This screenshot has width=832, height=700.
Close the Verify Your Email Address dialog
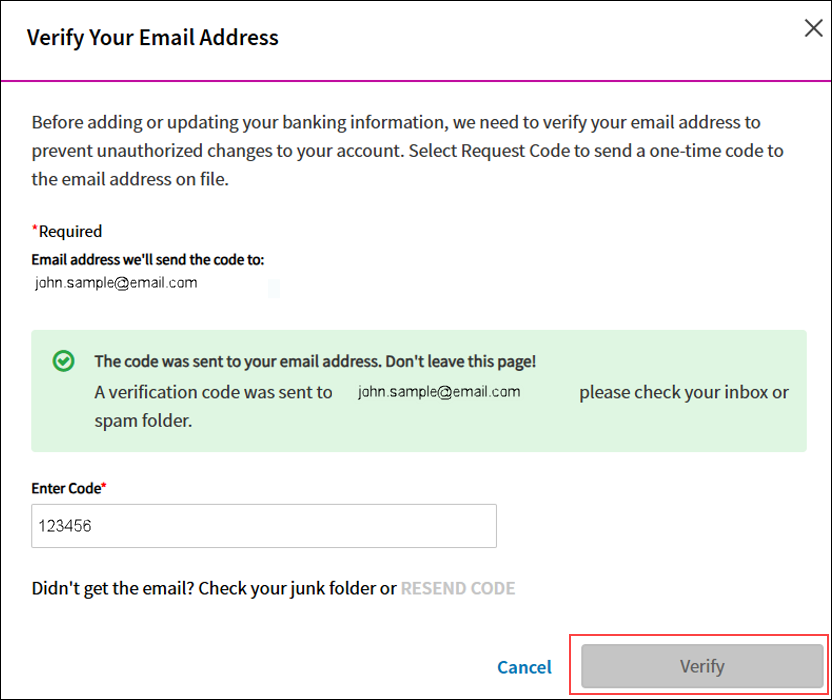[813, 28]
